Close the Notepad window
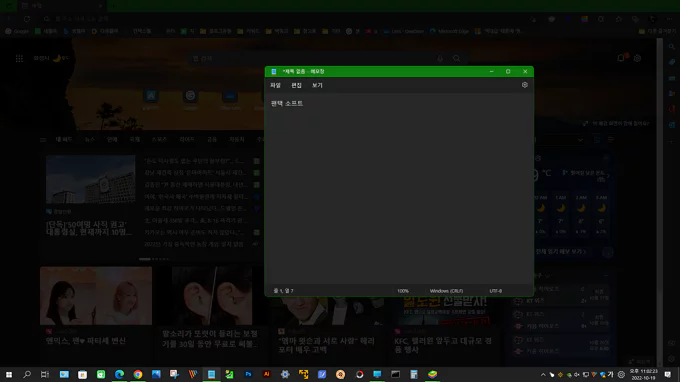 525,72
